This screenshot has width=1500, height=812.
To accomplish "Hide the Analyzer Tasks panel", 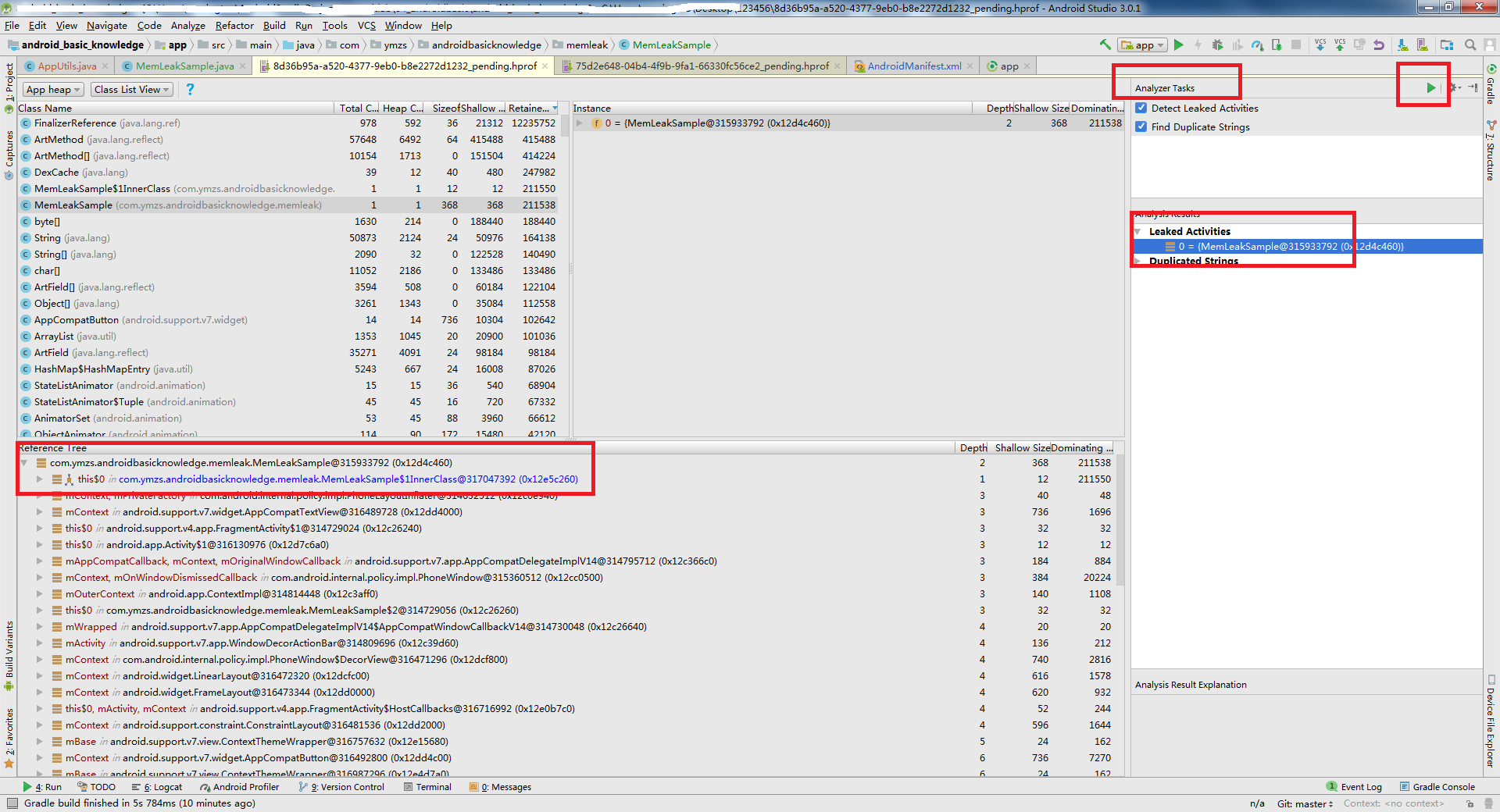I will (1473, 87).
